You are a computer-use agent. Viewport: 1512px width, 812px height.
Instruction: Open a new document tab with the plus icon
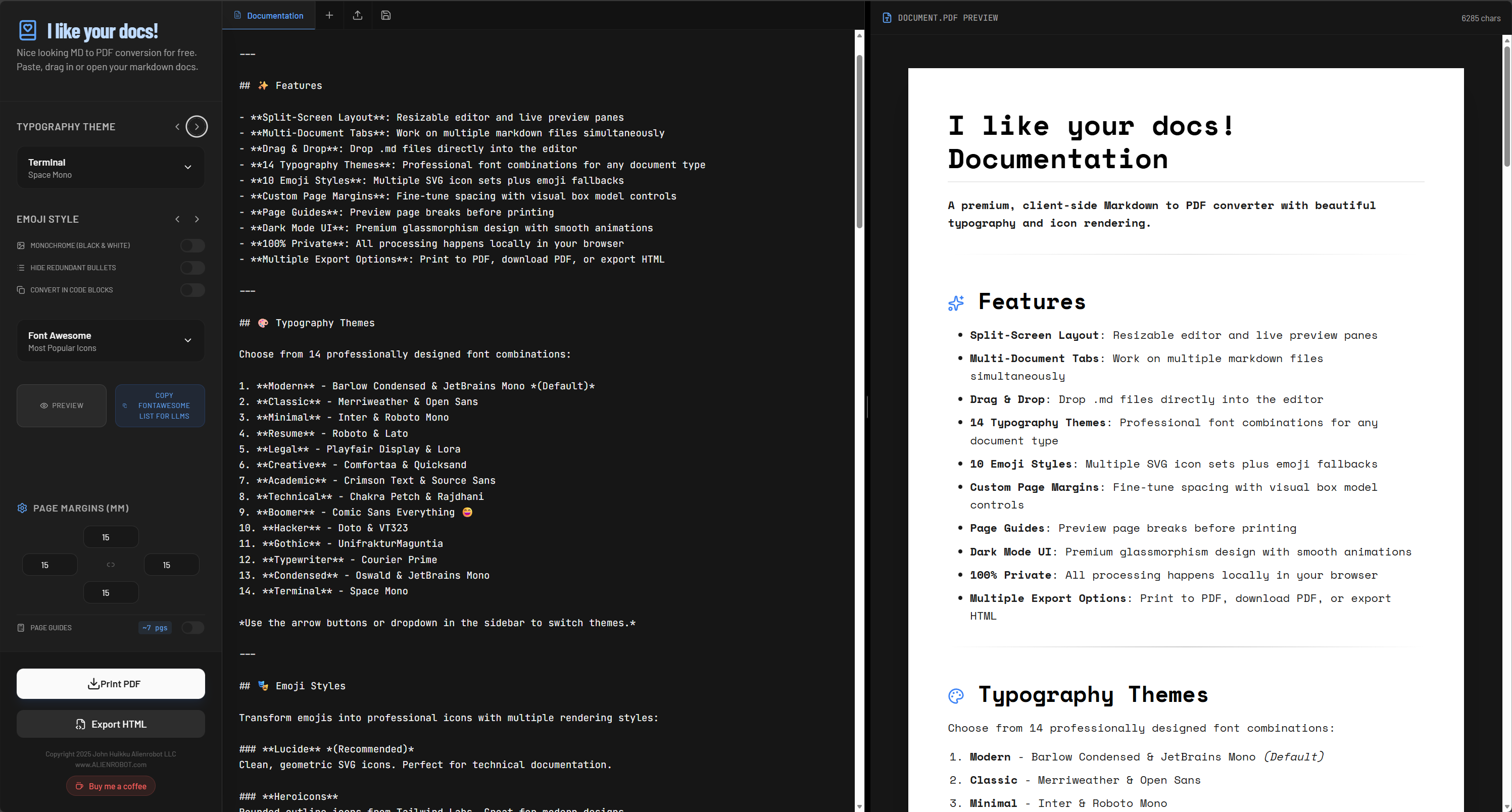(x=329, y=15)
